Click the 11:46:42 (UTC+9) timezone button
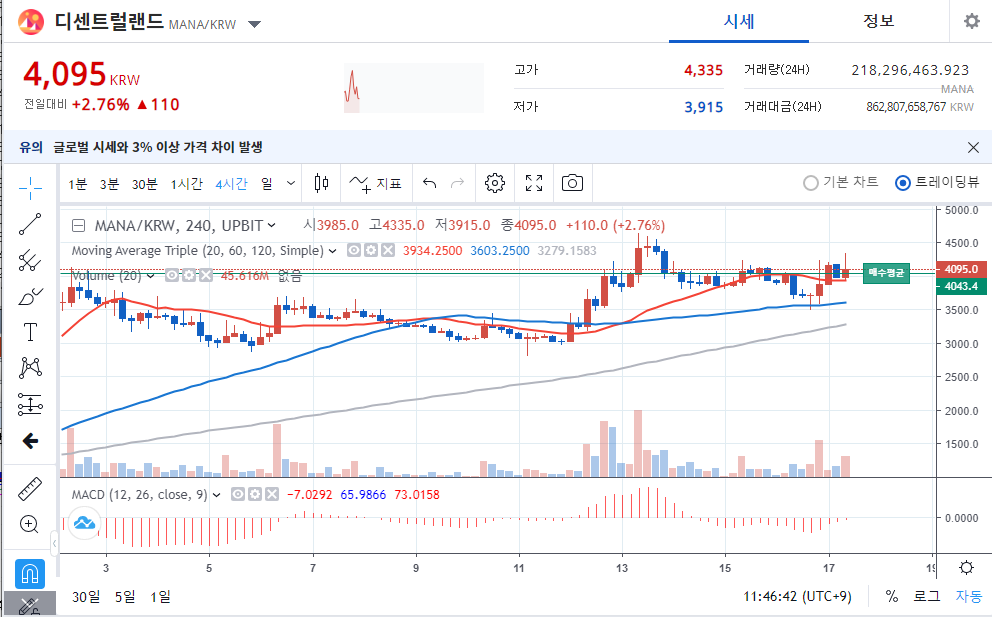This screenshot has width=992, height=617. point(797,597)
